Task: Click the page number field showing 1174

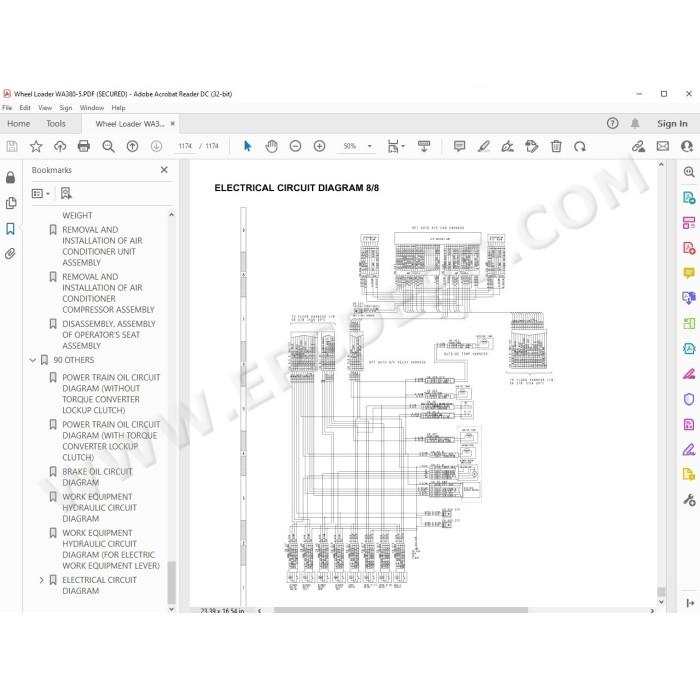Action: point(185,146)
